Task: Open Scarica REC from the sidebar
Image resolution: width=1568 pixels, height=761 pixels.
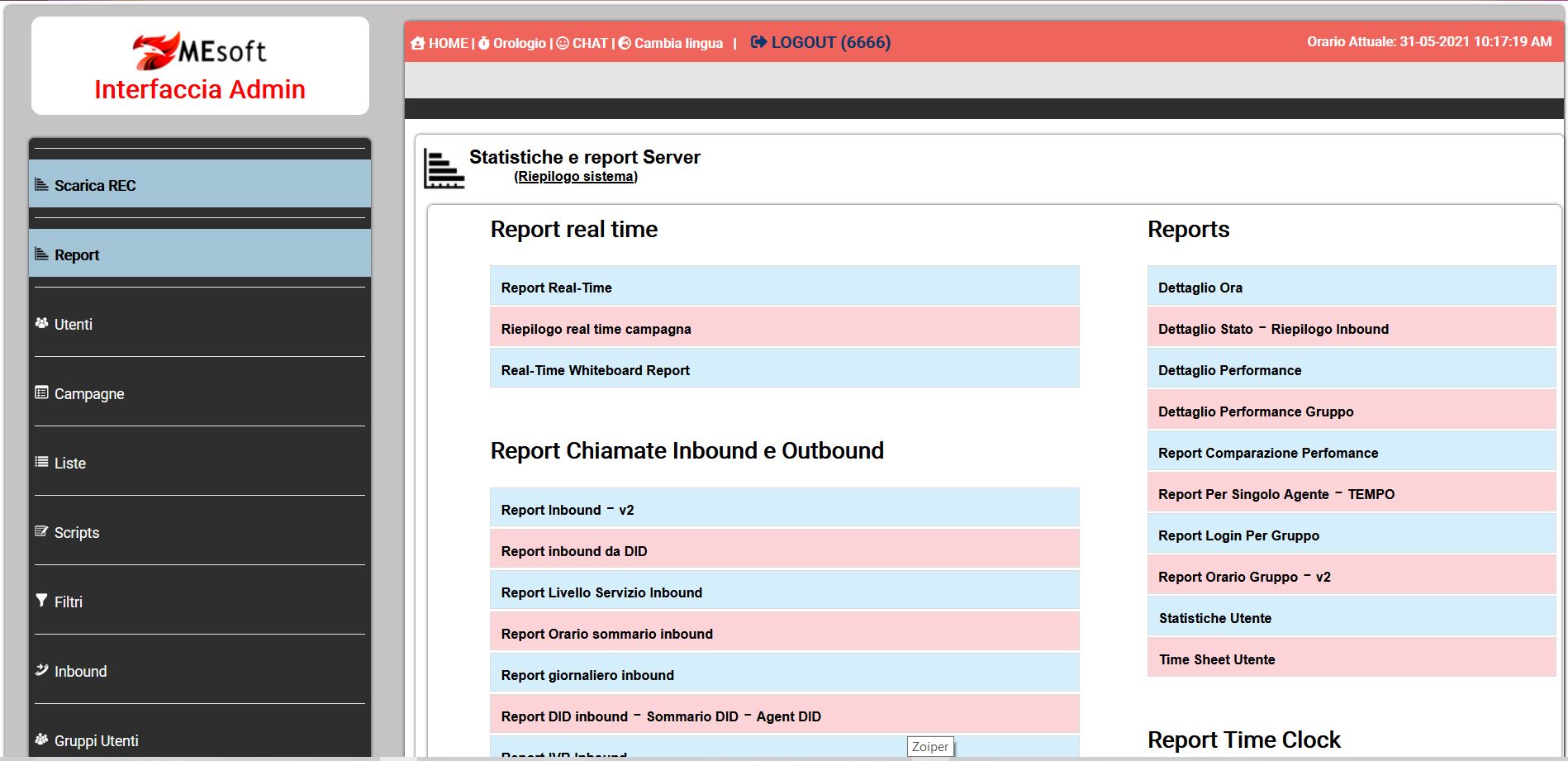Action: click(x=95, y=186)
